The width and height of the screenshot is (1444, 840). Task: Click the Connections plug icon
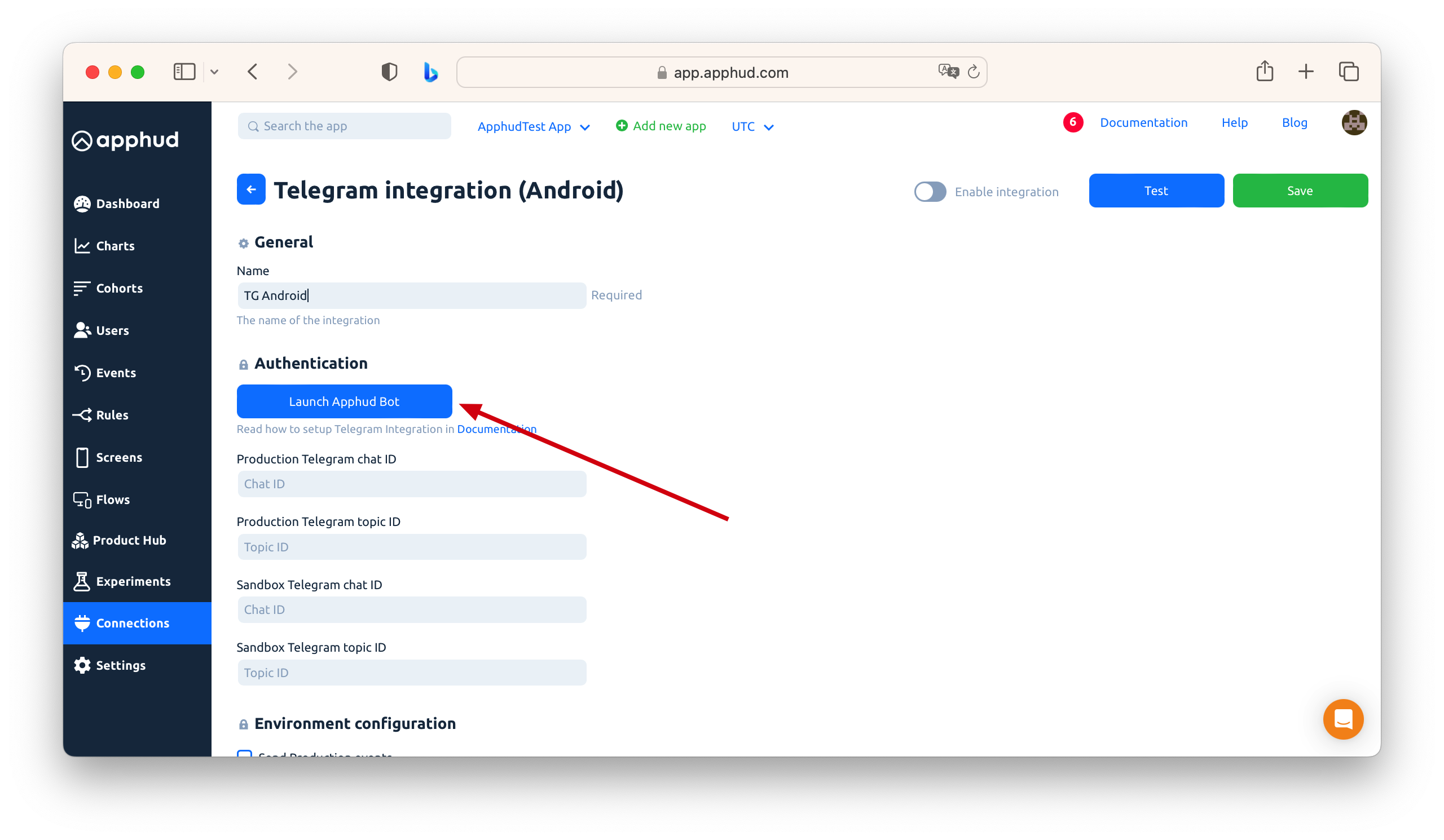coord(82,623)
